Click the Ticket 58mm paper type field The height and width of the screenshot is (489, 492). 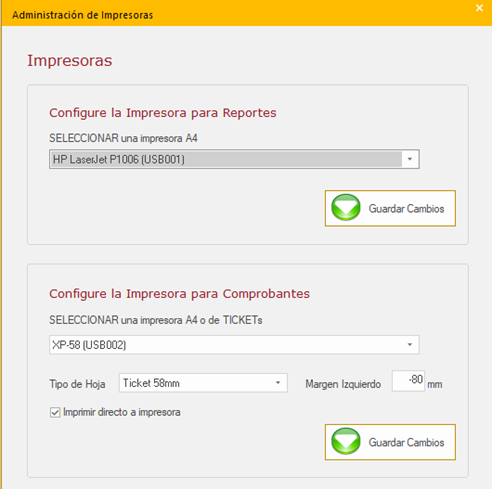click(203, 383)
